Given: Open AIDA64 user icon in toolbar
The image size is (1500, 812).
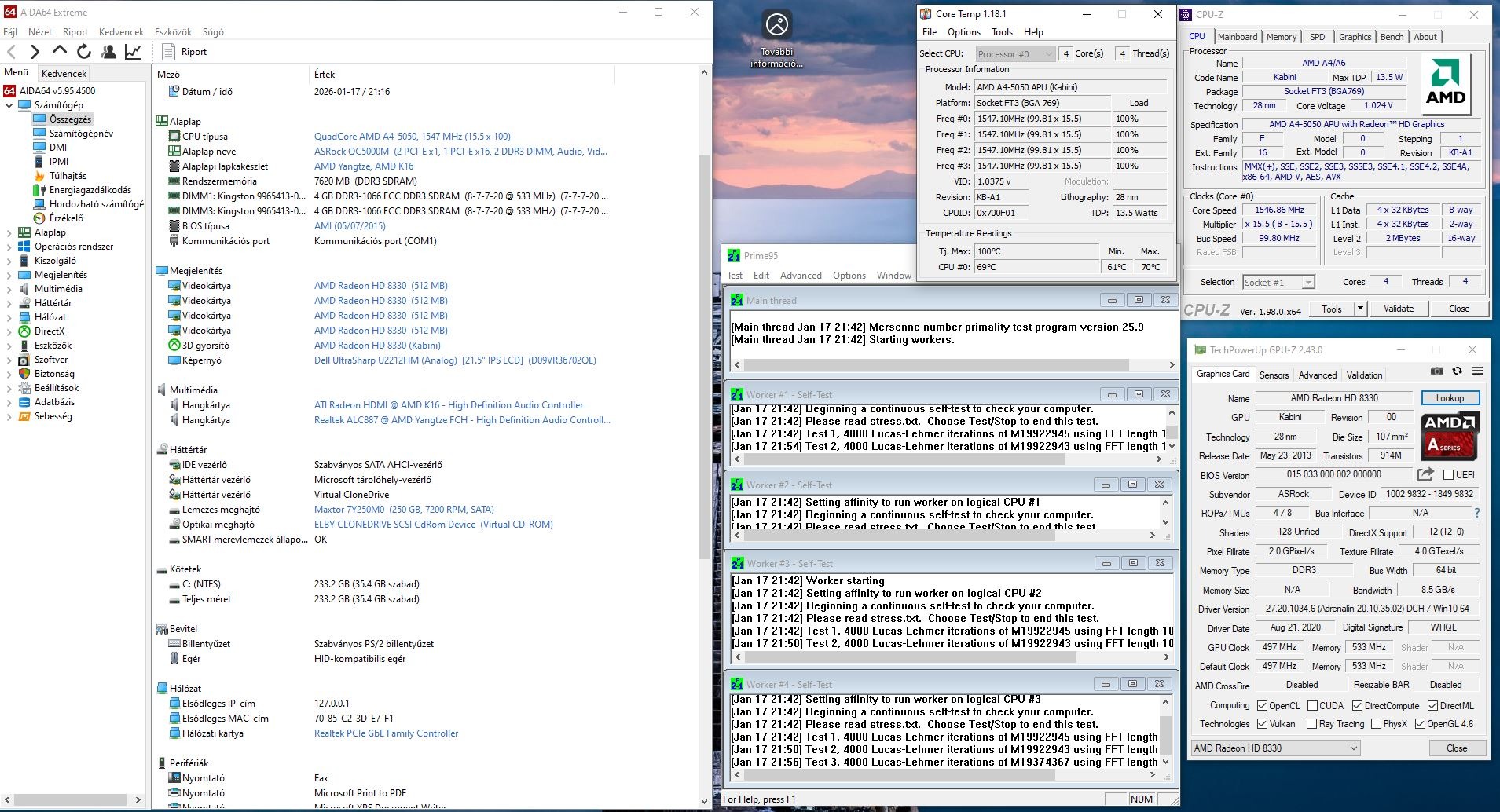Looking at the screenshot, I should (x=108, y=52).
